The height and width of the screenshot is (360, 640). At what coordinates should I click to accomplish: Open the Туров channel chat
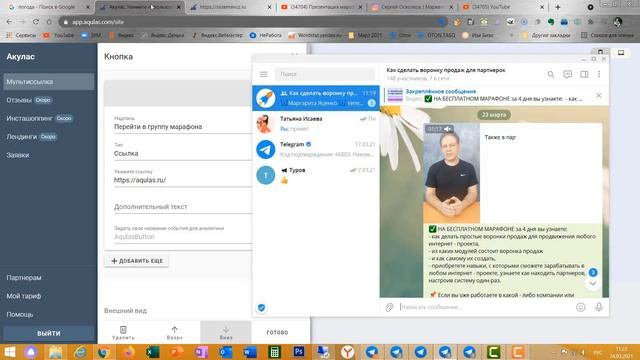click(316, 175)
